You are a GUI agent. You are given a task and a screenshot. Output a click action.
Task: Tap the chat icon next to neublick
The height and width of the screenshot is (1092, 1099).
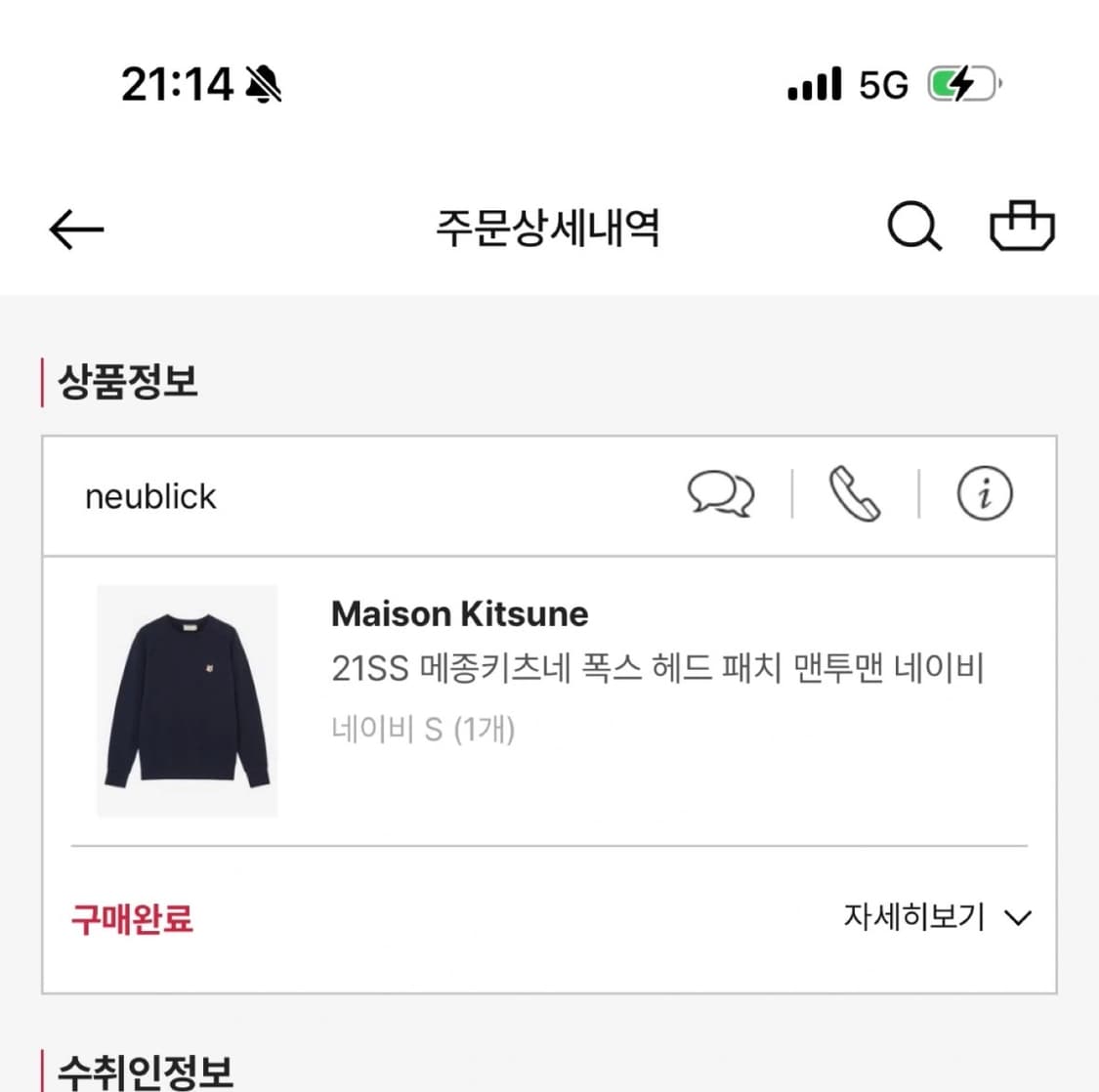(722, 494)
